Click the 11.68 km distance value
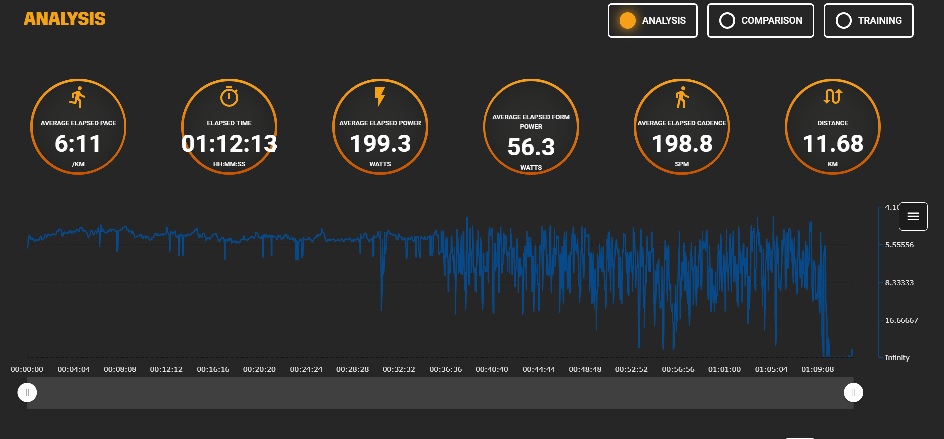The image size is (944, 439). (833, 144)
